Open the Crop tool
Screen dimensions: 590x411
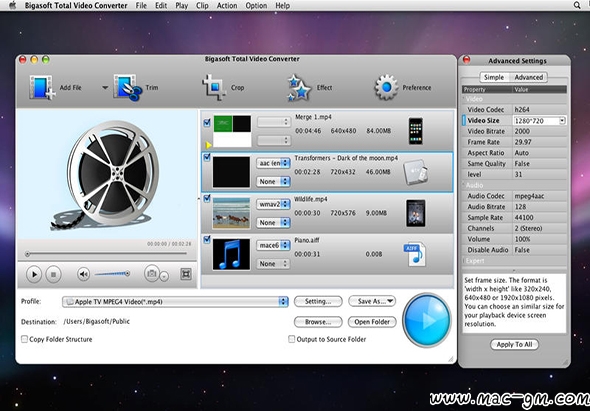[x=214, y=87]
